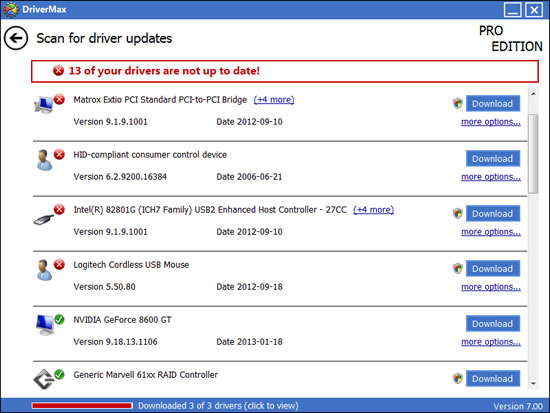The height and width of the screenshot is (413, 550).
Task: Click the shield icon beside Logitech Download
Action: pyautogui.click(x=457, y=268)
